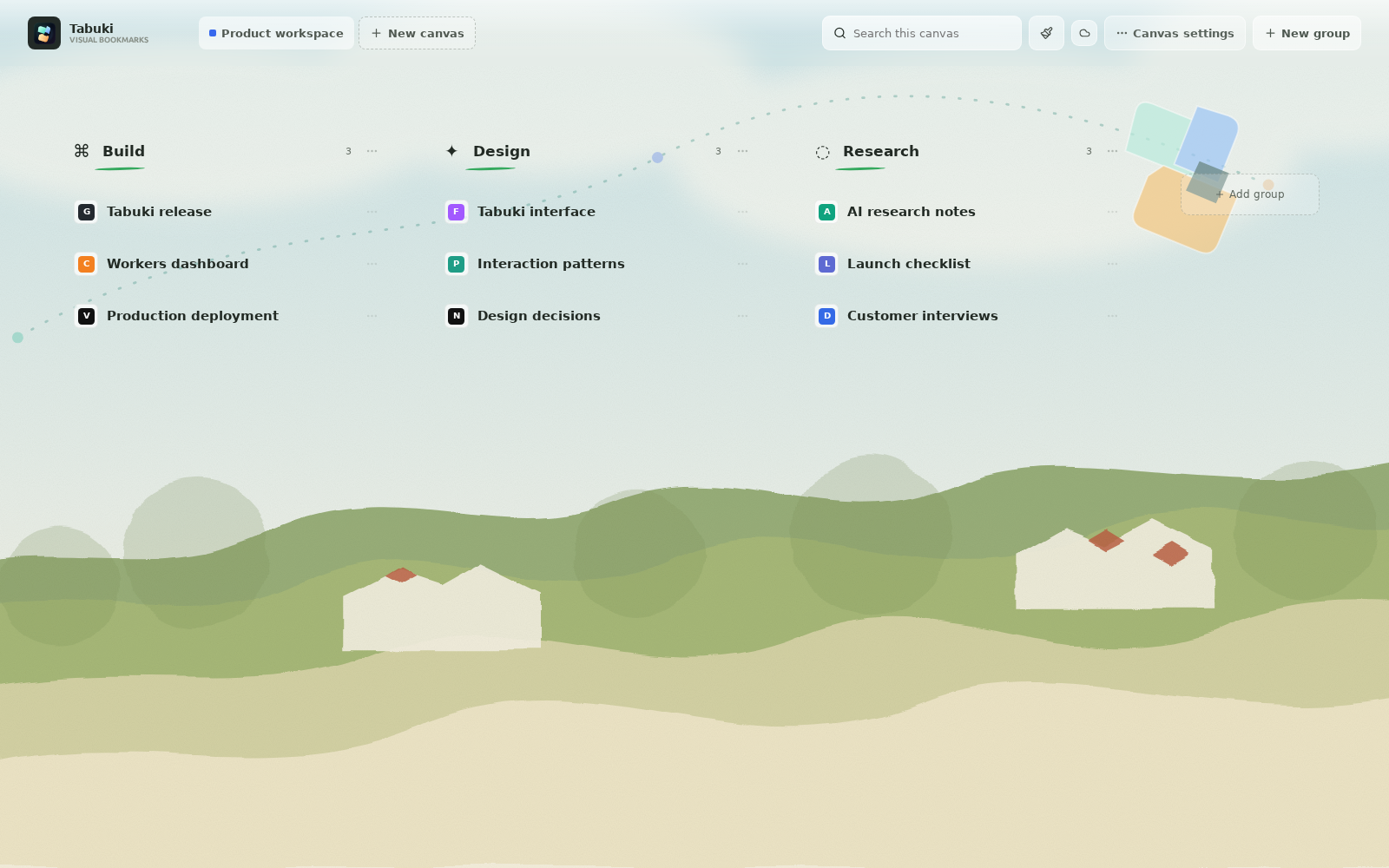Focus the Search this canvas field
This screenshot has height=868, width=1389.
(x=922, y=33)
